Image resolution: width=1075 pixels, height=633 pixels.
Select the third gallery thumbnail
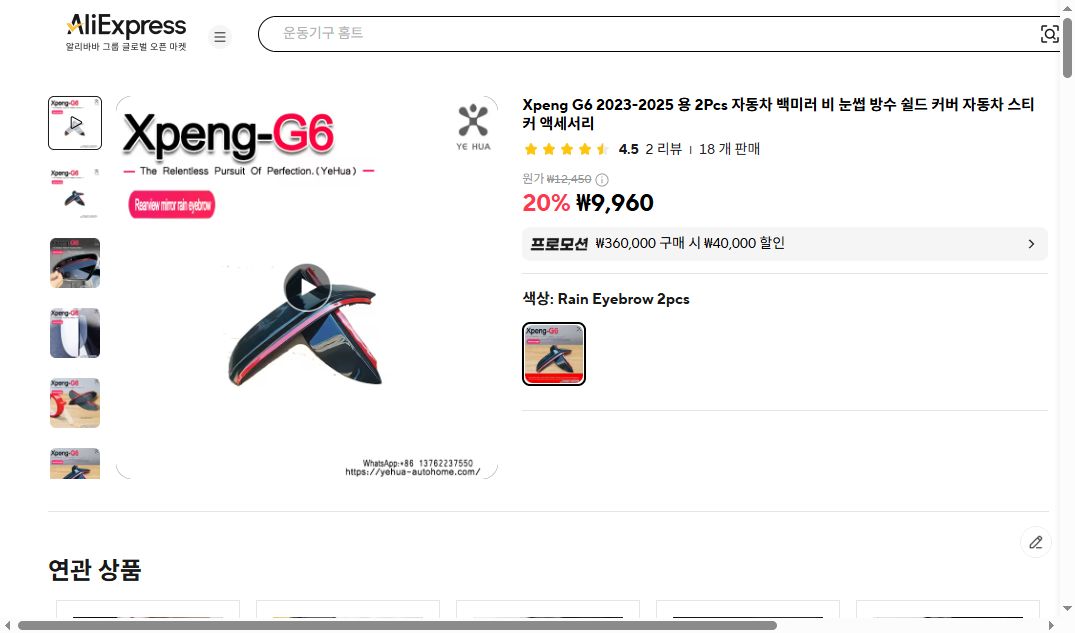click(74, 262)
